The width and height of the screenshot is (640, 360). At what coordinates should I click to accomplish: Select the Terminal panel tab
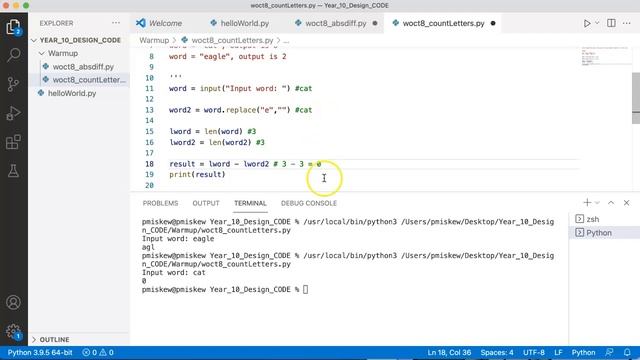pyautogui.click(x=250, y=203)
